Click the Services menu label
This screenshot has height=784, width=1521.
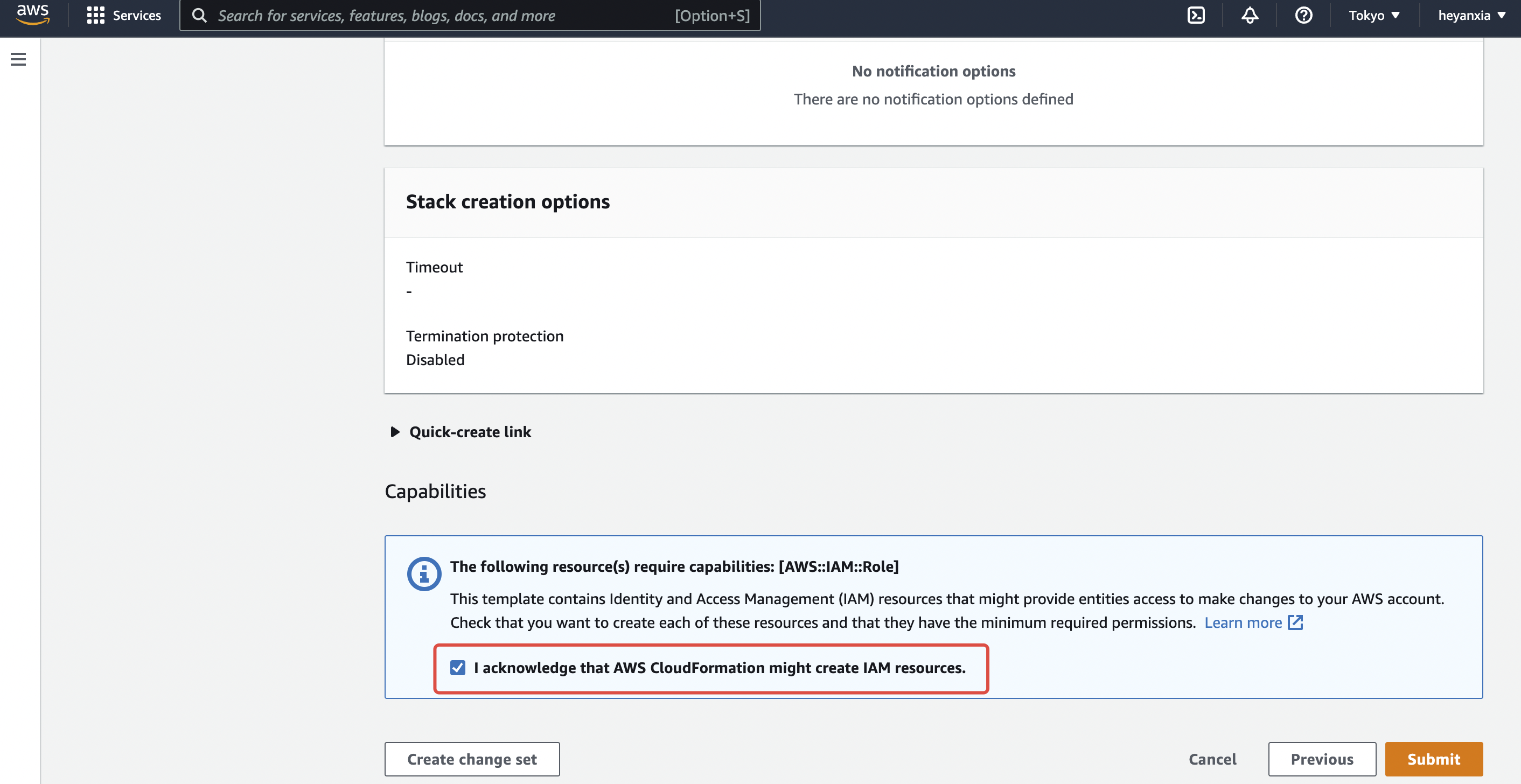(136, 16)
